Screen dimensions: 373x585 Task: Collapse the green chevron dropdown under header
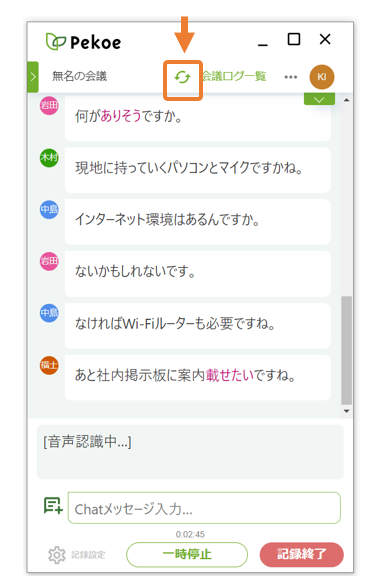click(319, 99)
